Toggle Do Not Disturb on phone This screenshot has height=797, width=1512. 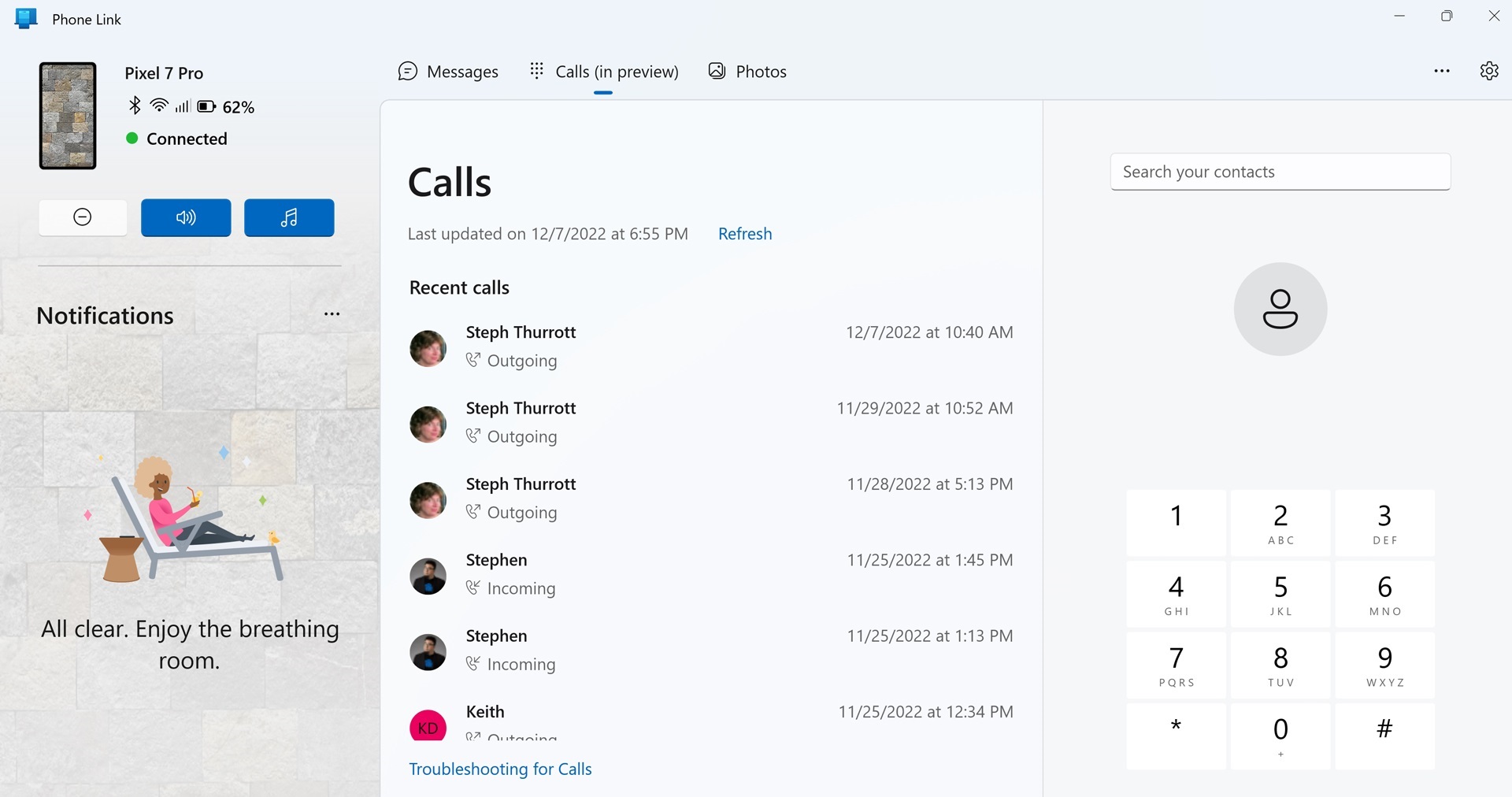[x=83, y=217]
